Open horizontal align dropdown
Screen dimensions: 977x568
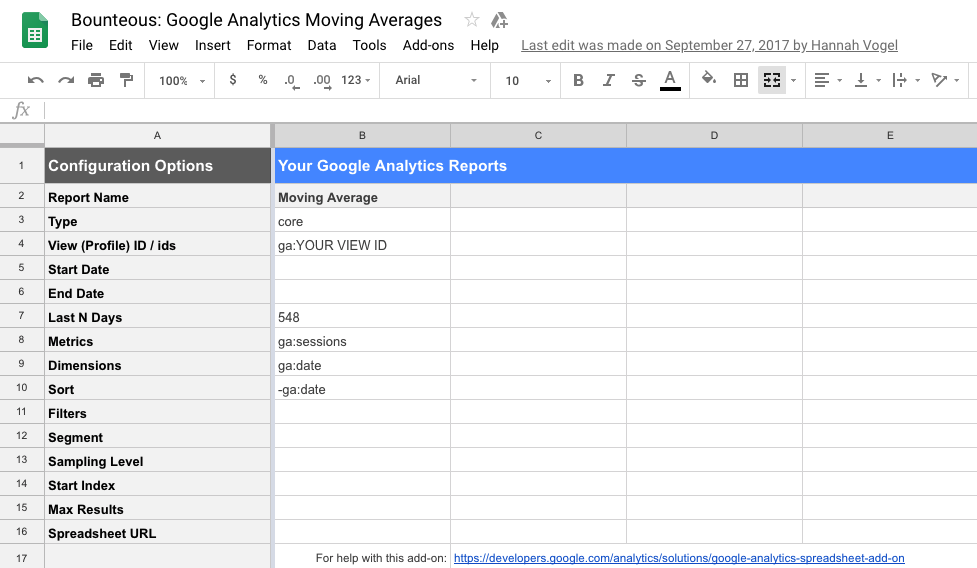point(828,80)
